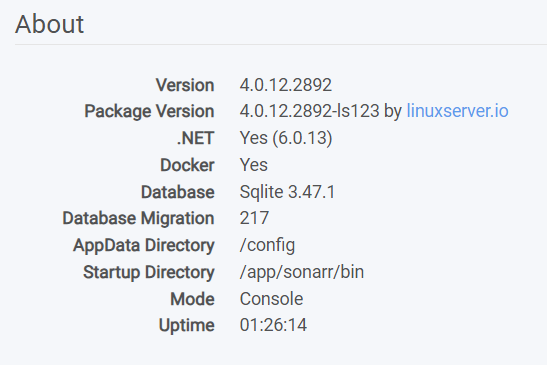Click the Uptime label
547x365 pixels.
(x=187, y=326)
